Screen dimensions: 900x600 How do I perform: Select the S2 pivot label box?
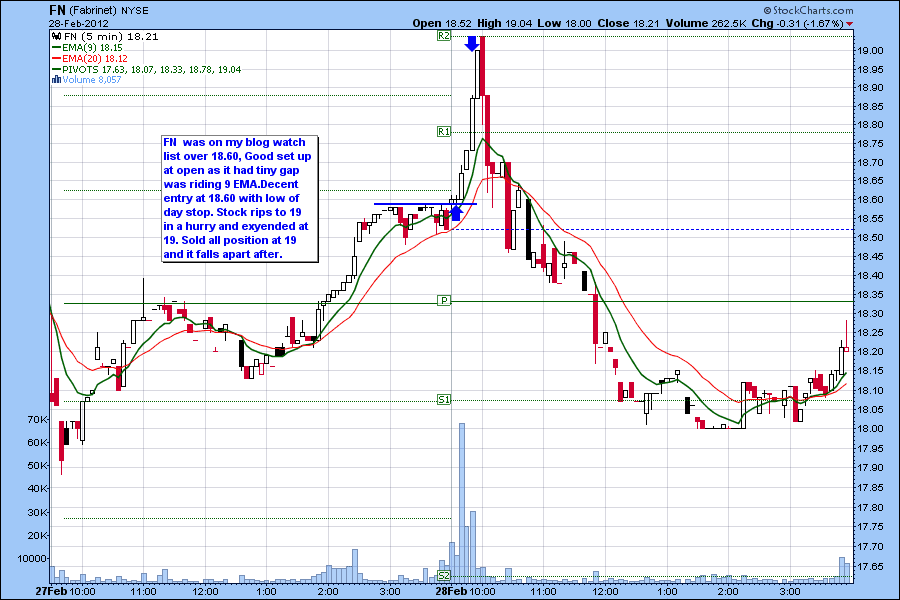[x=444, y=575]
